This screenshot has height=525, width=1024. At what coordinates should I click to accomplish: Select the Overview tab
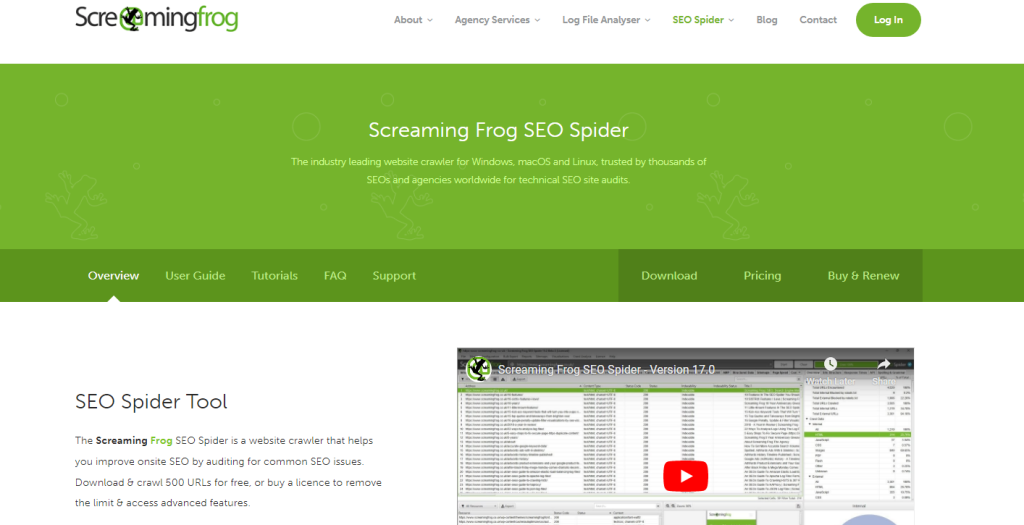coord(113,276)
